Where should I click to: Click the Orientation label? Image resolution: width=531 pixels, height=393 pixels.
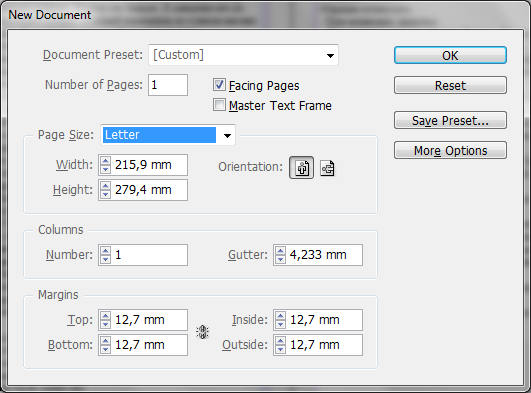(x=250, y=167)
